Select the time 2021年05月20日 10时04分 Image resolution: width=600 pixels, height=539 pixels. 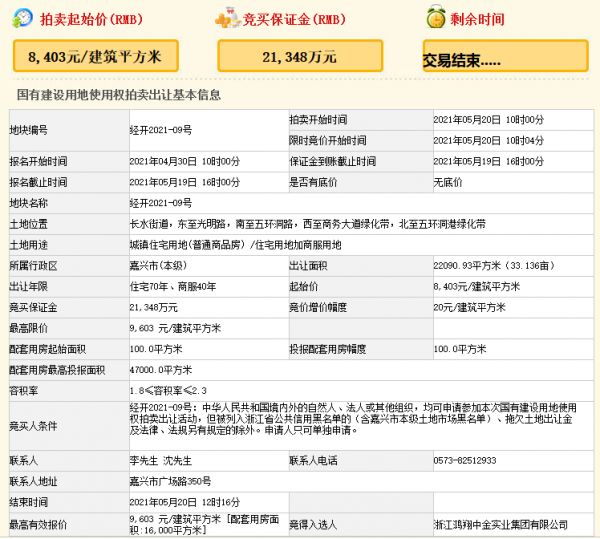point(488,140)
